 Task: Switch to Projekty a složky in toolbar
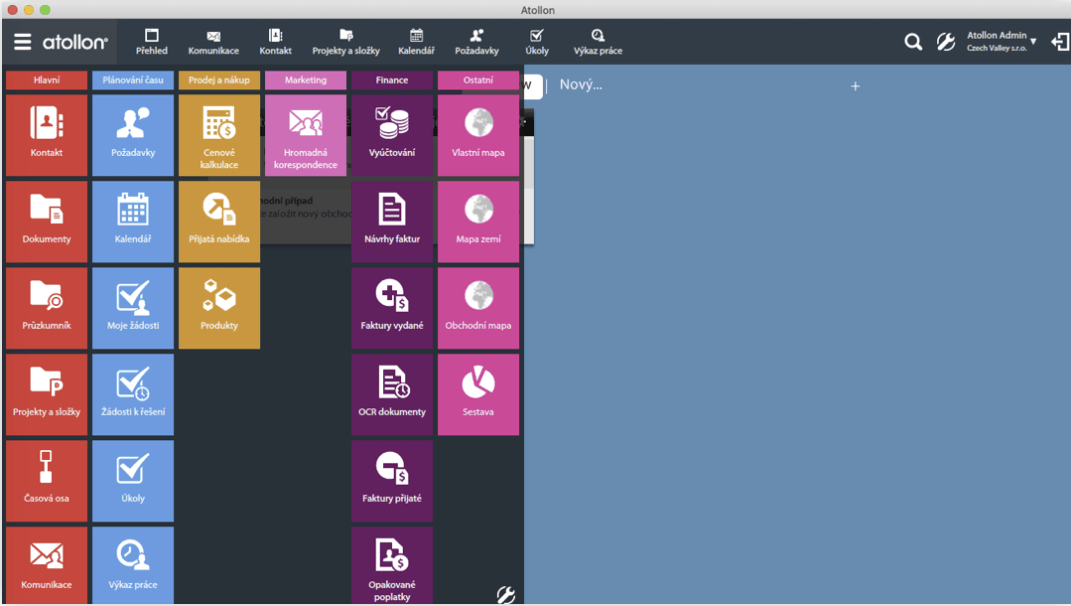click(346, 42)
